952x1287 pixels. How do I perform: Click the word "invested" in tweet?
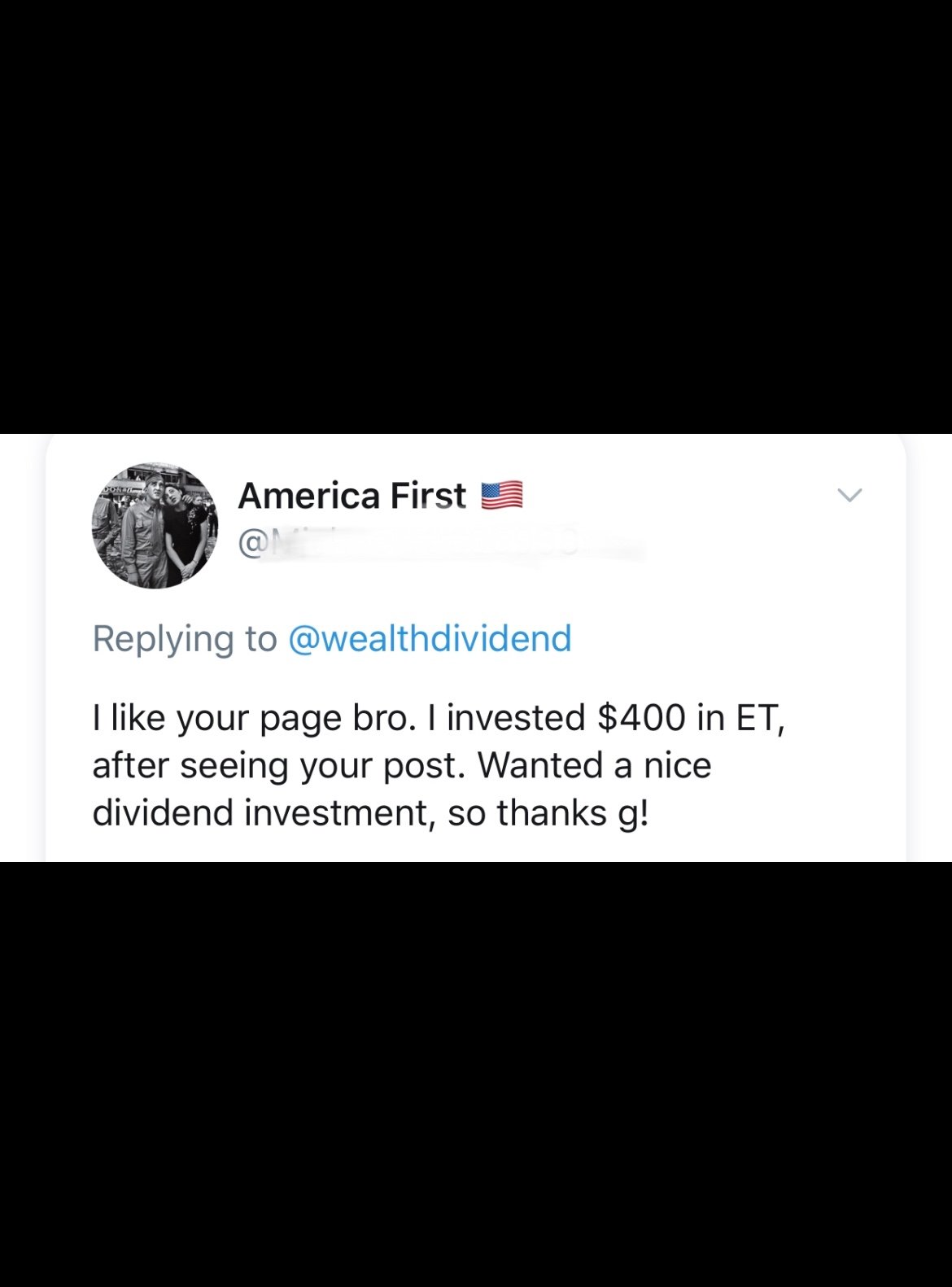516,717
